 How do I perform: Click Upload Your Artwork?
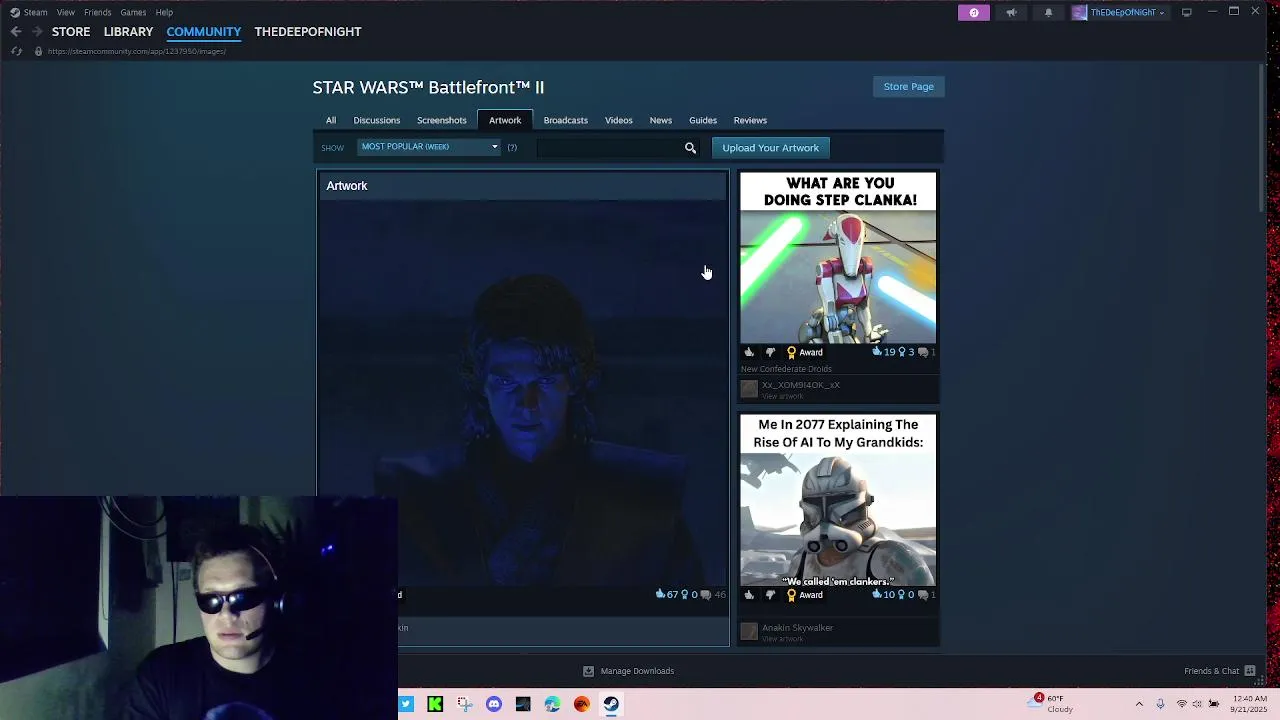tap(770, 148)
